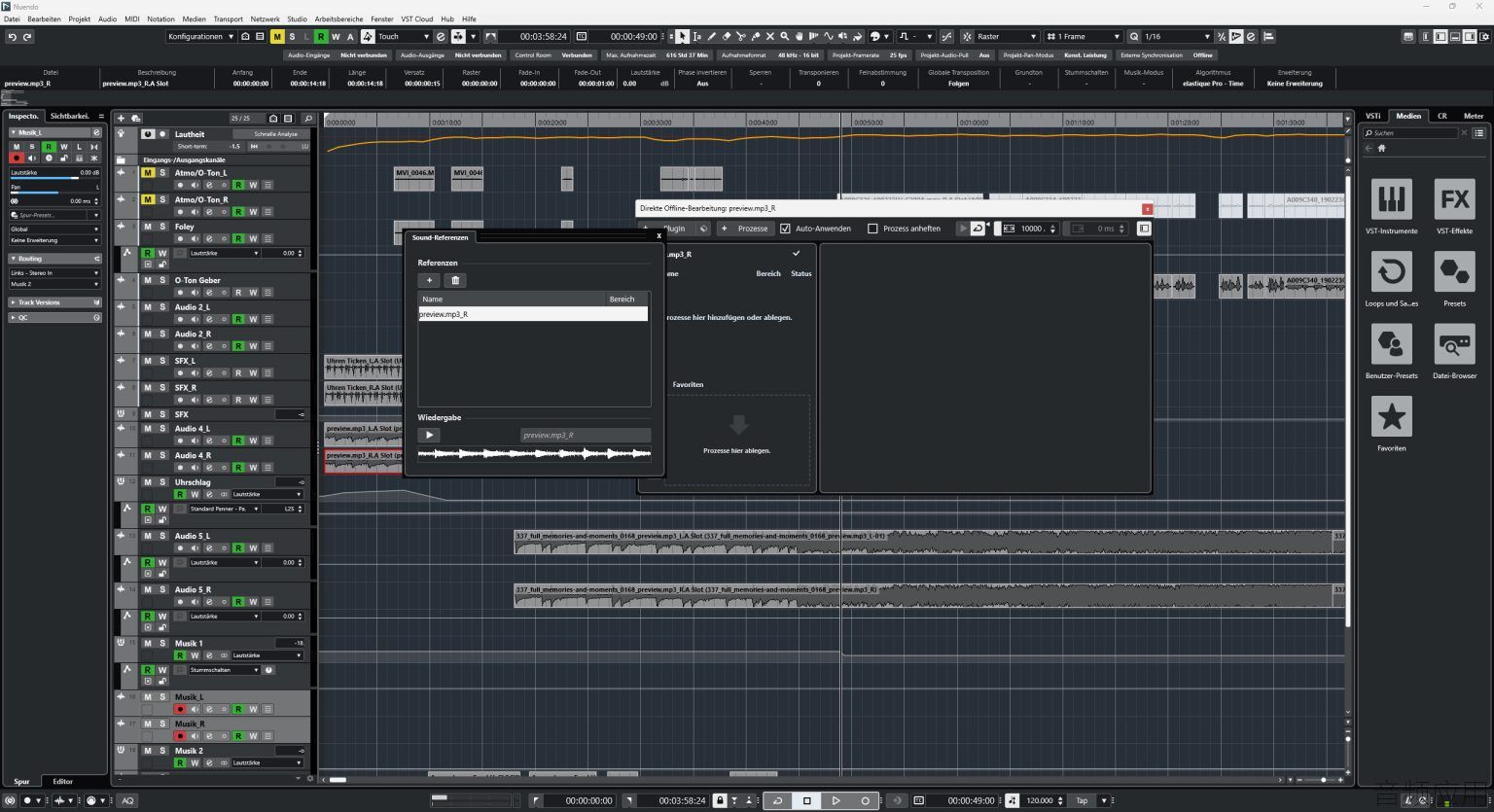Open the Konfigurationen dropdown
This screenshot has height=812, width=1494.
[200, 37]
